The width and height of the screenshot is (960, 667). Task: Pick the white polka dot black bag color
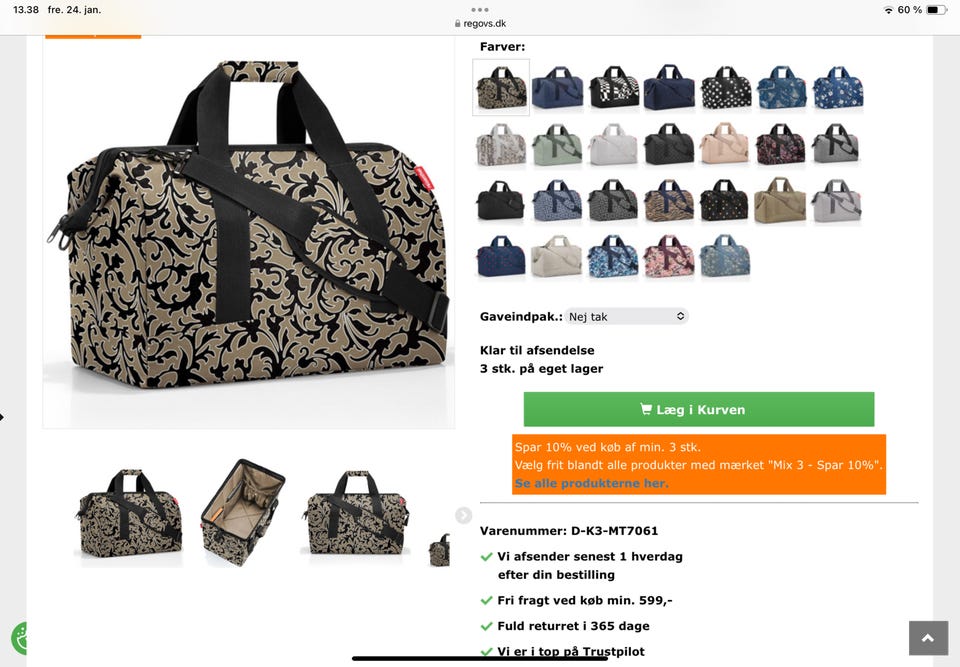click(x=726, y=88)
